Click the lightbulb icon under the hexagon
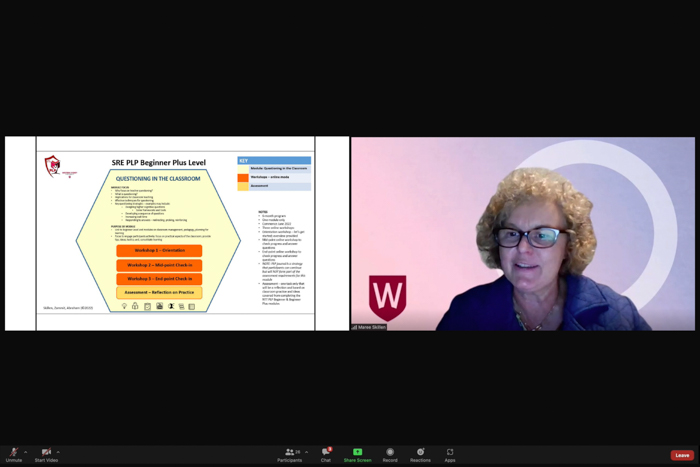Screen dimensions: 700x467 coord(125,306)
